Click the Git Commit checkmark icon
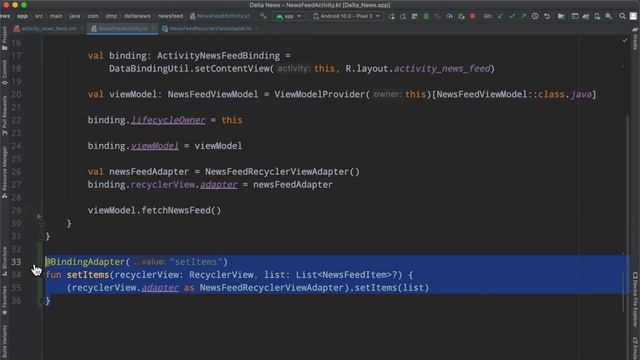640x360 pixels. pyautogui.click(x=512, y=16)
